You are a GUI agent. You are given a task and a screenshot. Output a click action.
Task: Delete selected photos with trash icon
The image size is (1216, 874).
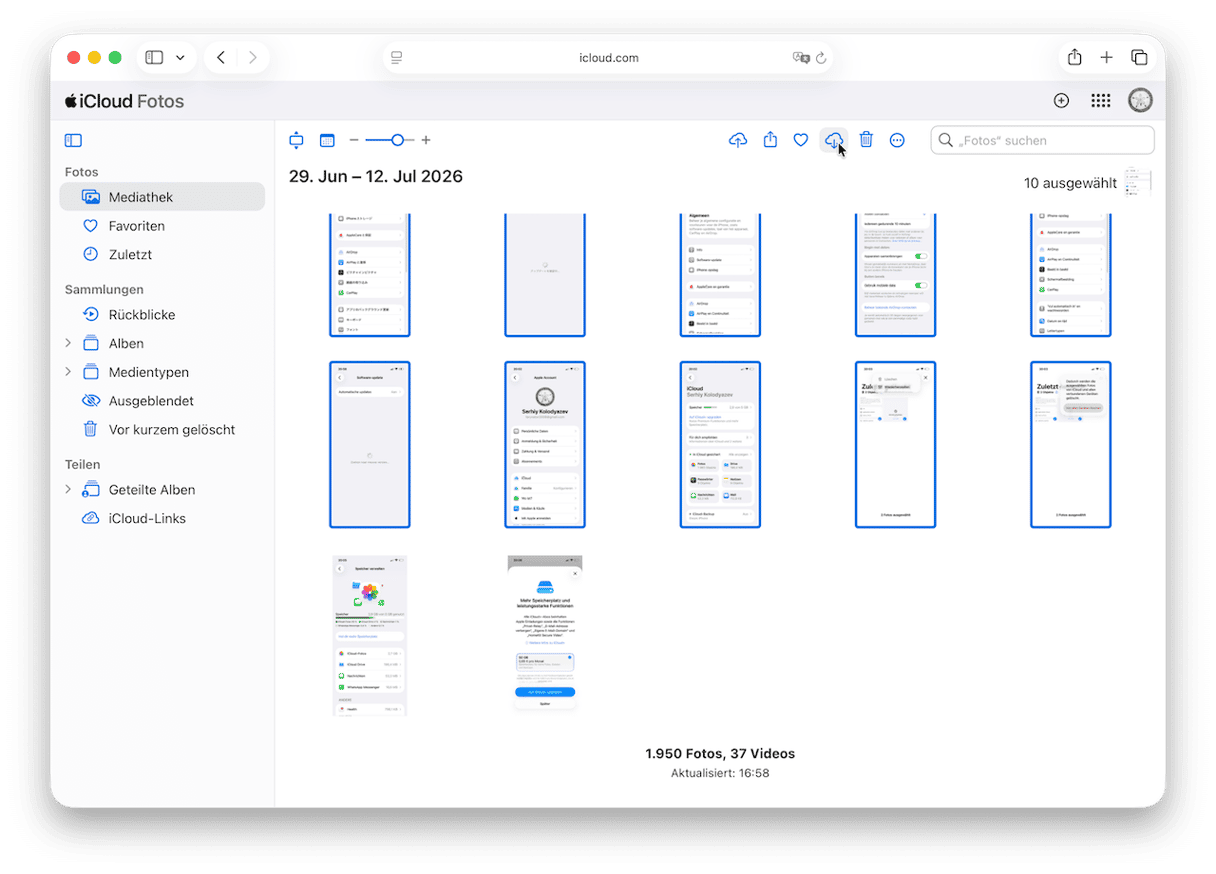866,141
